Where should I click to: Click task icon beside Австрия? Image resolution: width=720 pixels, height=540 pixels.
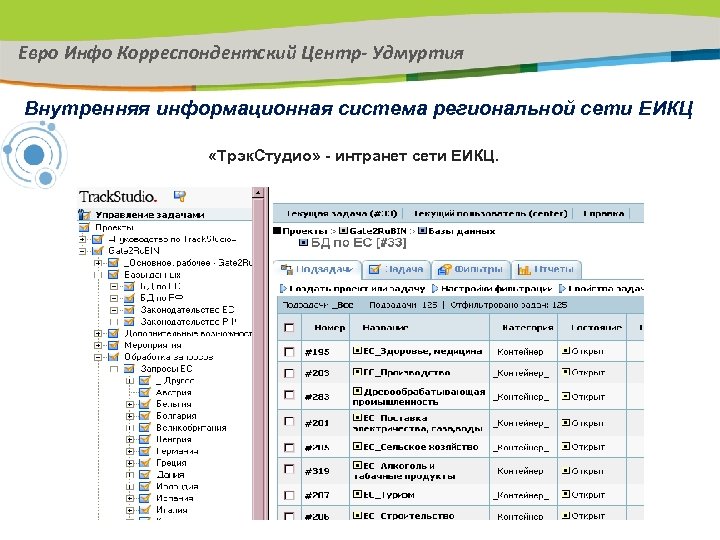point(145,392)
